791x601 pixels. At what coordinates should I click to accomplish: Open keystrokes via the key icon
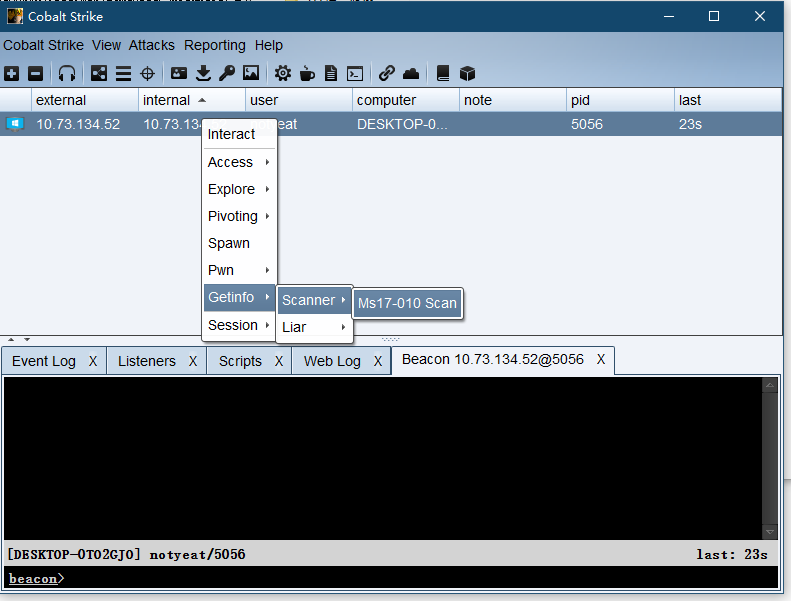point(227,74)
